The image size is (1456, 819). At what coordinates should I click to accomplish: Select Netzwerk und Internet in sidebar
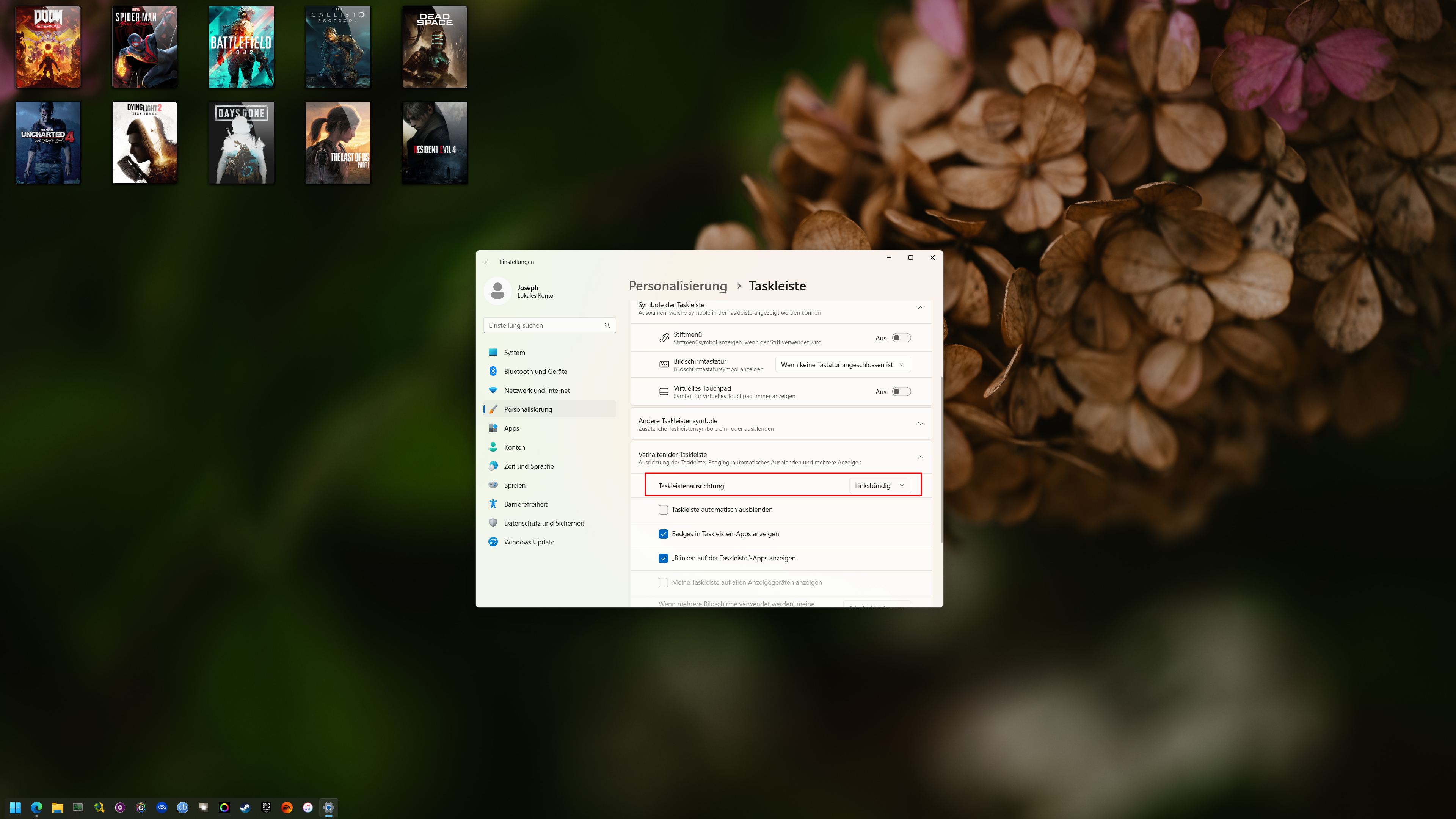pos(537,391)
